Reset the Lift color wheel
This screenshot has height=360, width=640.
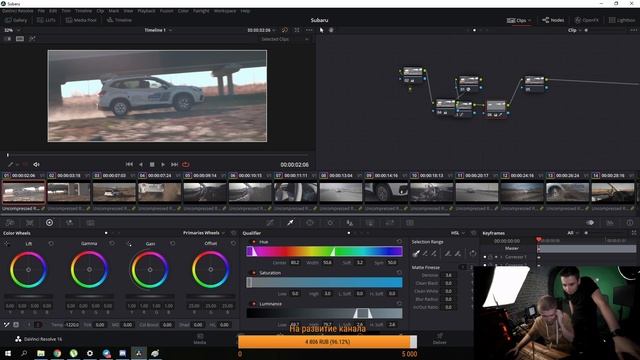pos(51,244)
